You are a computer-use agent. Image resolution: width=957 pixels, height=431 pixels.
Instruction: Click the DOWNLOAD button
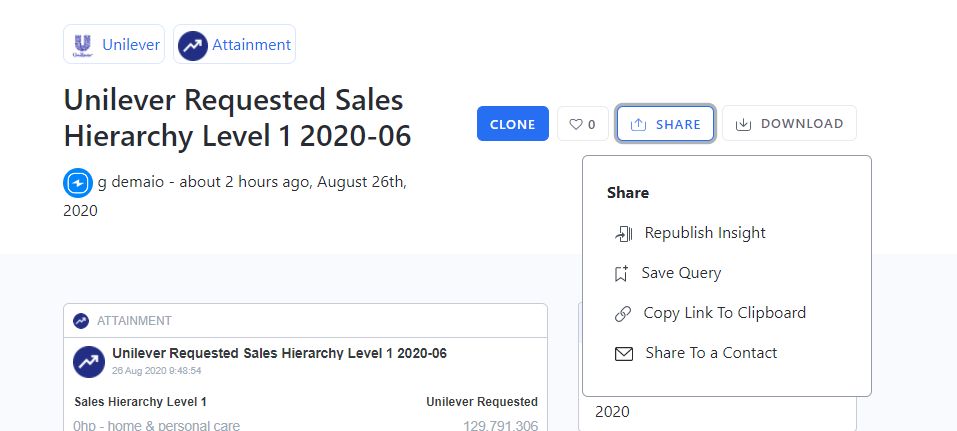(789, 124)
